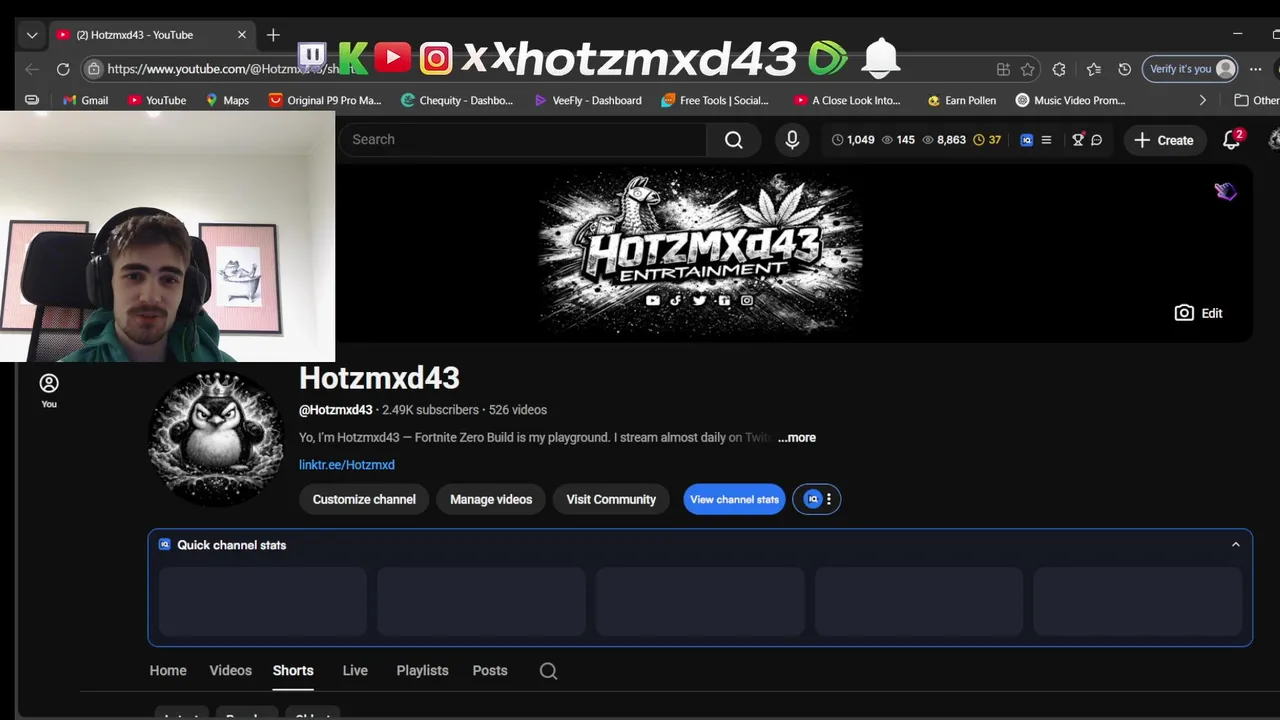Open the YouTube bookmark in favorites bar
This screenshot has height=720, width=1280.
click(157, 100)
